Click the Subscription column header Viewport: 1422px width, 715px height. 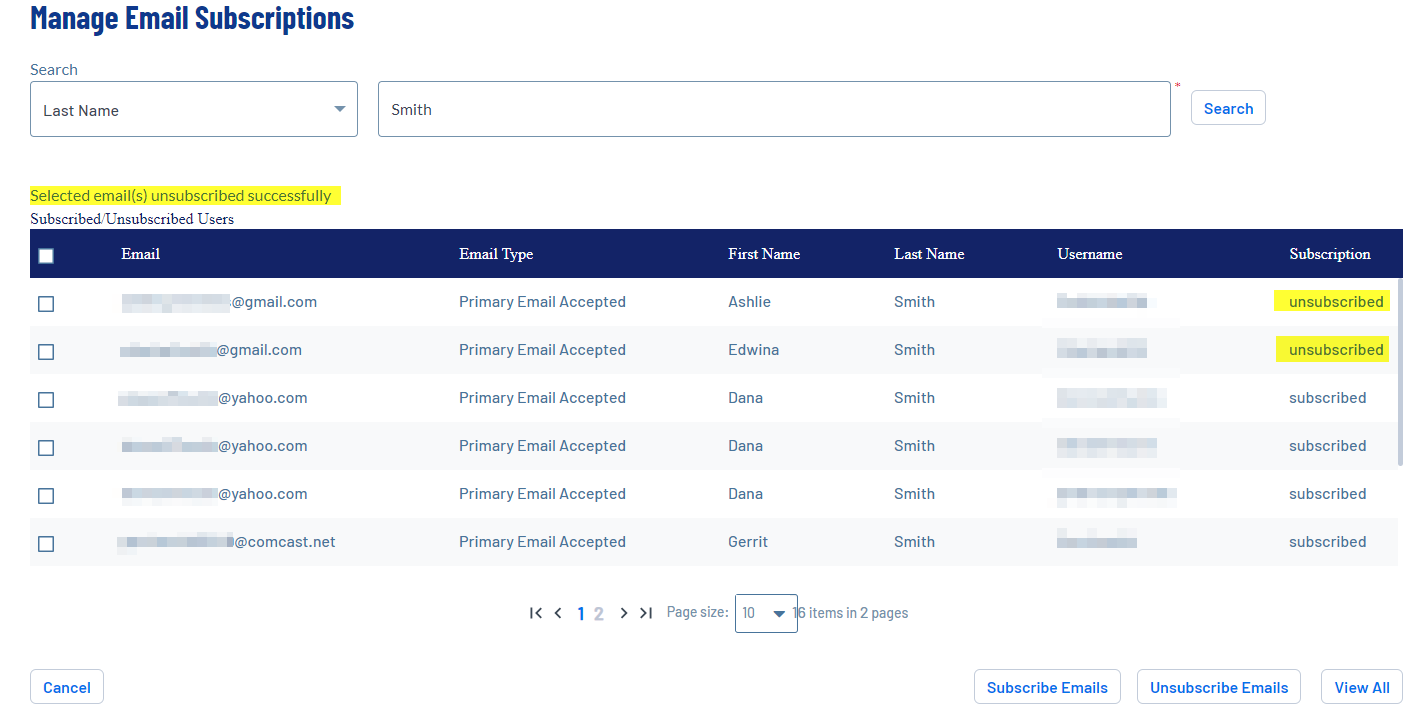point(1329,254)
